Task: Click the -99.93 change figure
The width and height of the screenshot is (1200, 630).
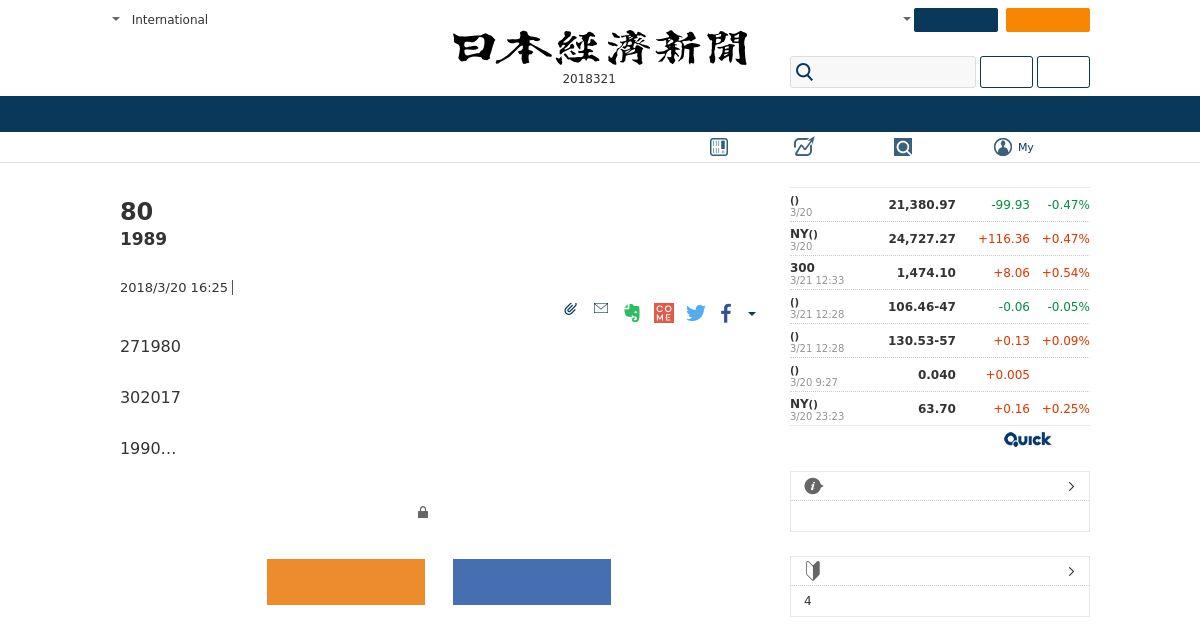Action: pyautogui.click(x=1010, y=204)
